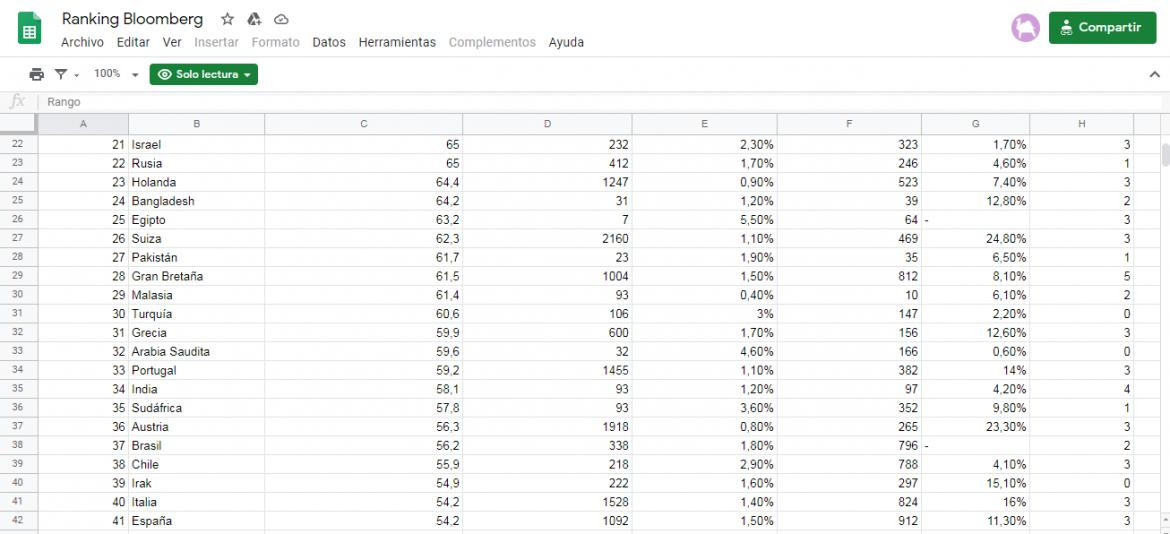Screen dimensions: 1170x534
Task: Select the cell containing Portugal
Action: (196, 370)
